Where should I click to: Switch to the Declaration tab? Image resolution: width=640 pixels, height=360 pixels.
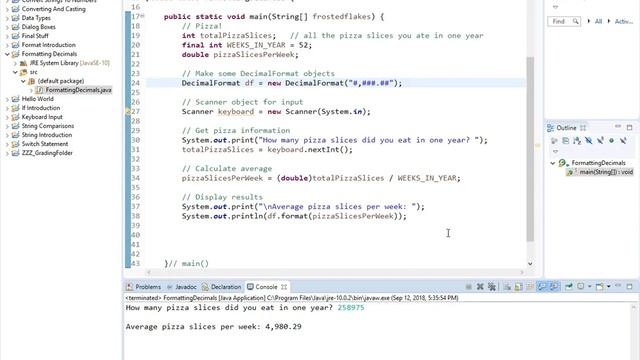coord(222,287)
